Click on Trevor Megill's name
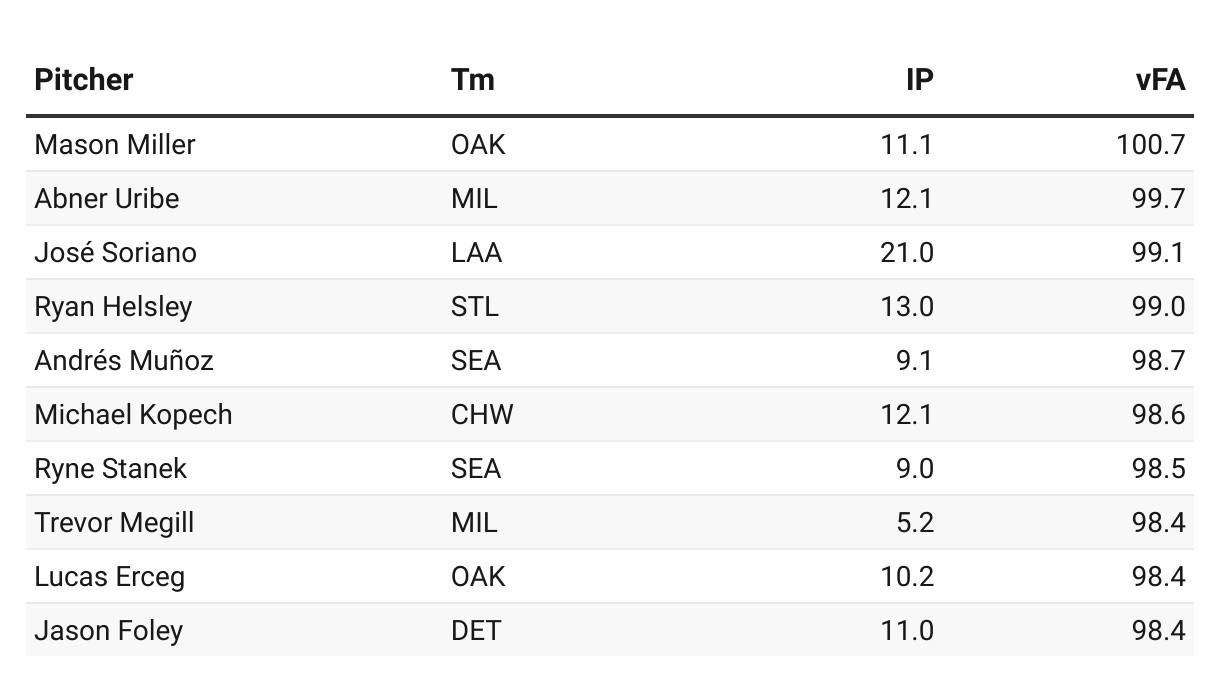Screen dimensions: 1220x682 pos(114,523)
